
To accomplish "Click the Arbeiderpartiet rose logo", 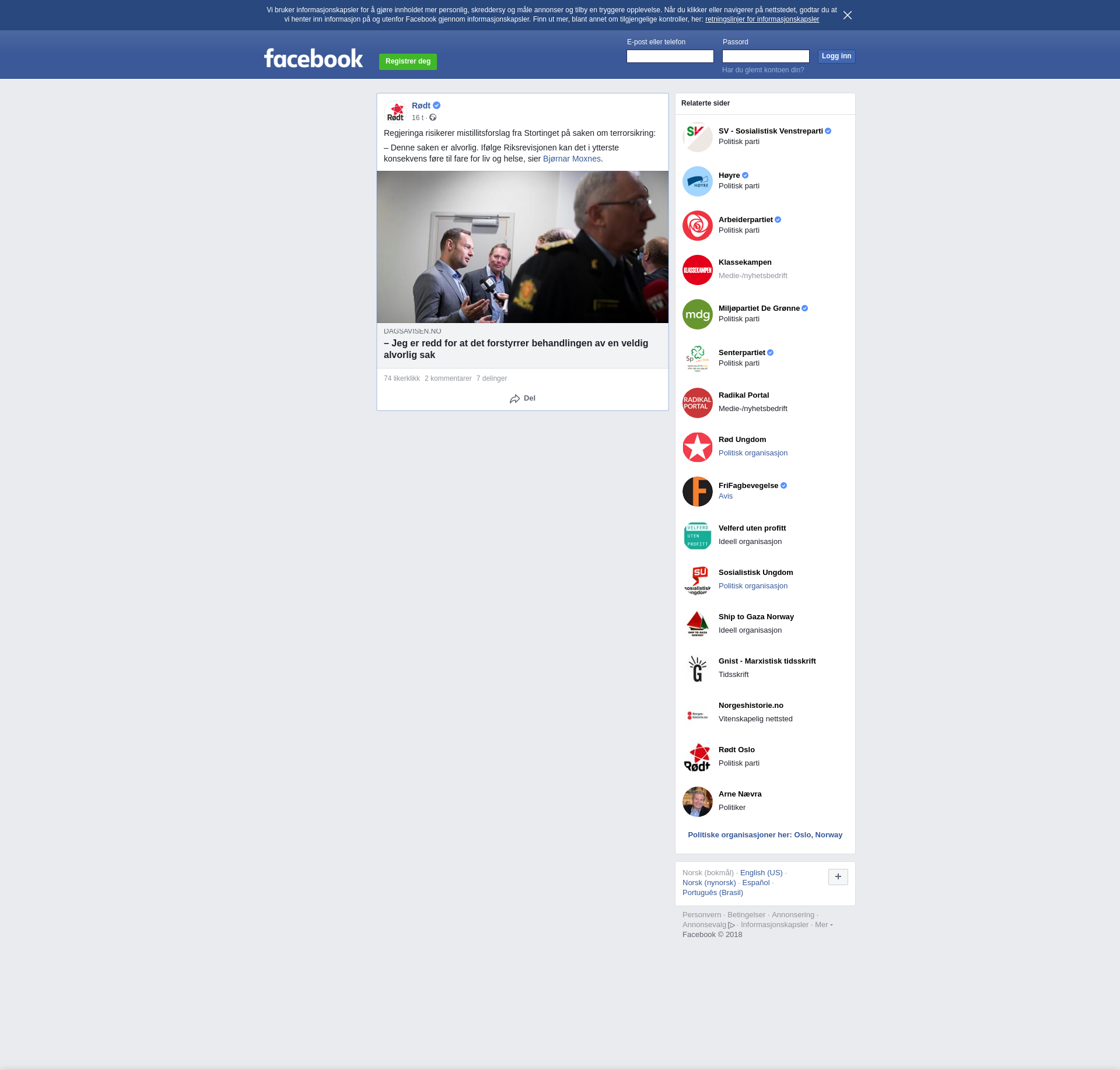I will point(698,226).
